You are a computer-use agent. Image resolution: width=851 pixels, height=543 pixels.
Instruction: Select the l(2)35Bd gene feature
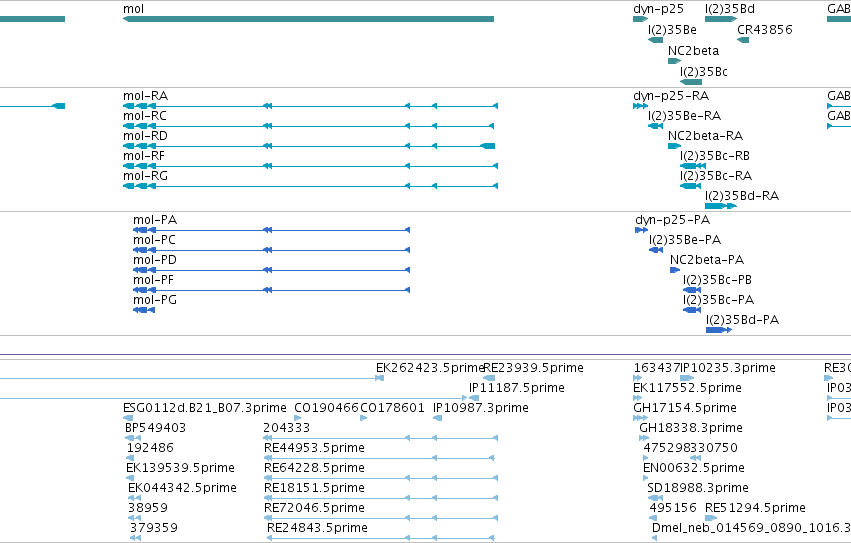[721, 19]
